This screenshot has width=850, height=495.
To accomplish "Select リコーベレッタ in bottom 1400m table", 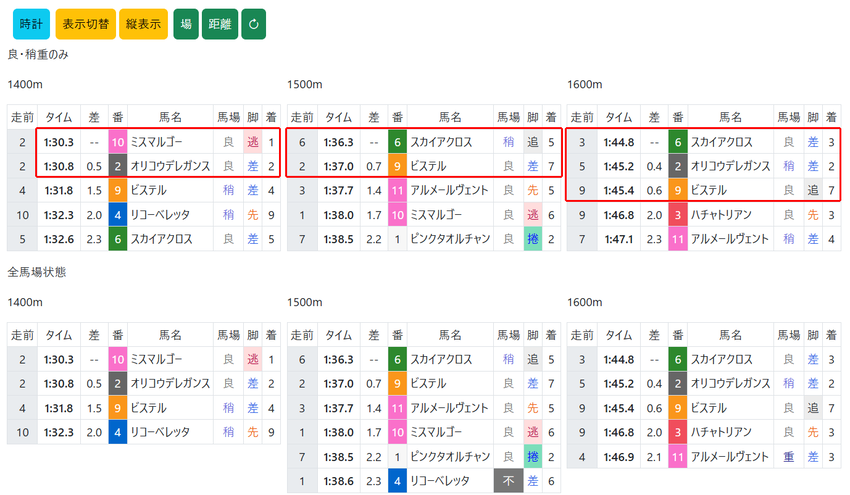I will pos(160,432).
